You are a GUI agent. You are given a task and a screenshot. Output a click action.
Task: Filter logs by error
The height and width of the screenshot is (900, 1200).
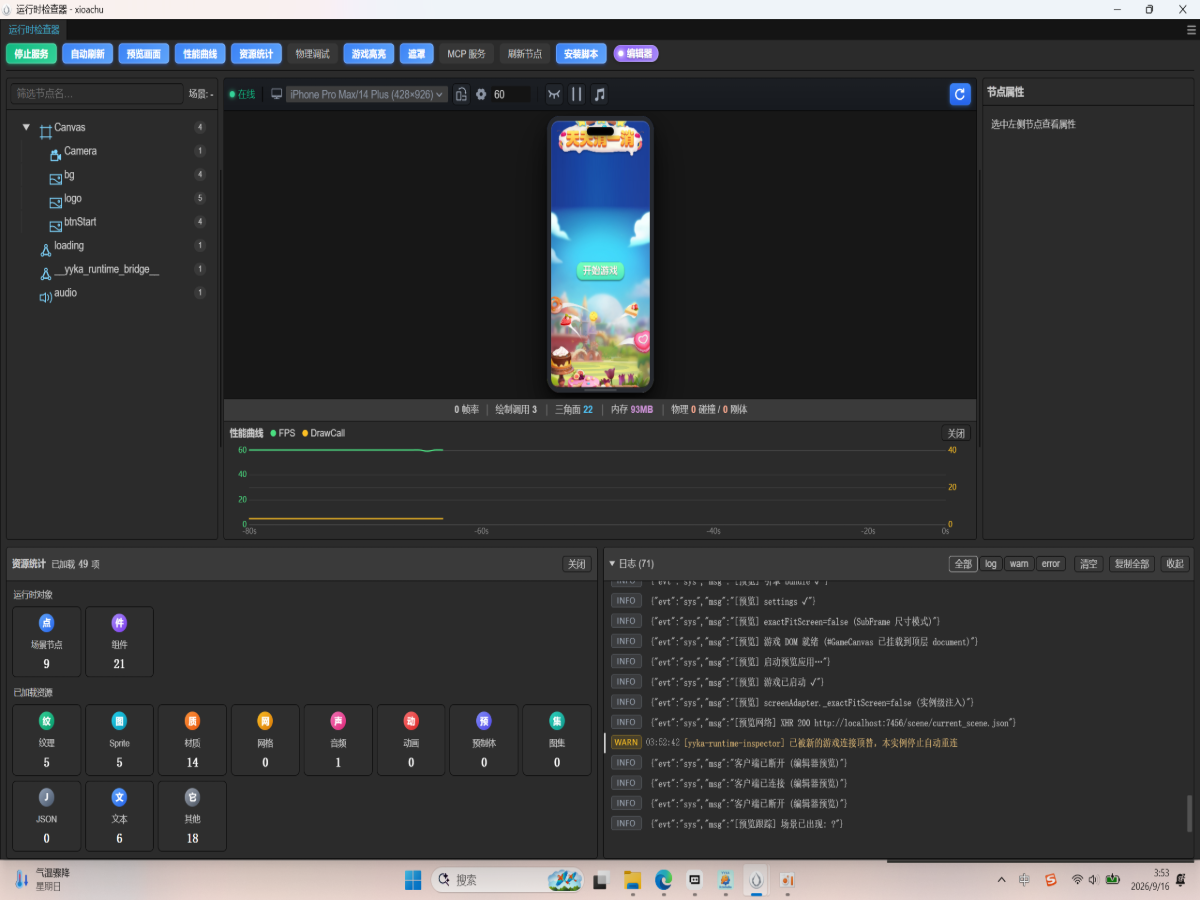1051,564
